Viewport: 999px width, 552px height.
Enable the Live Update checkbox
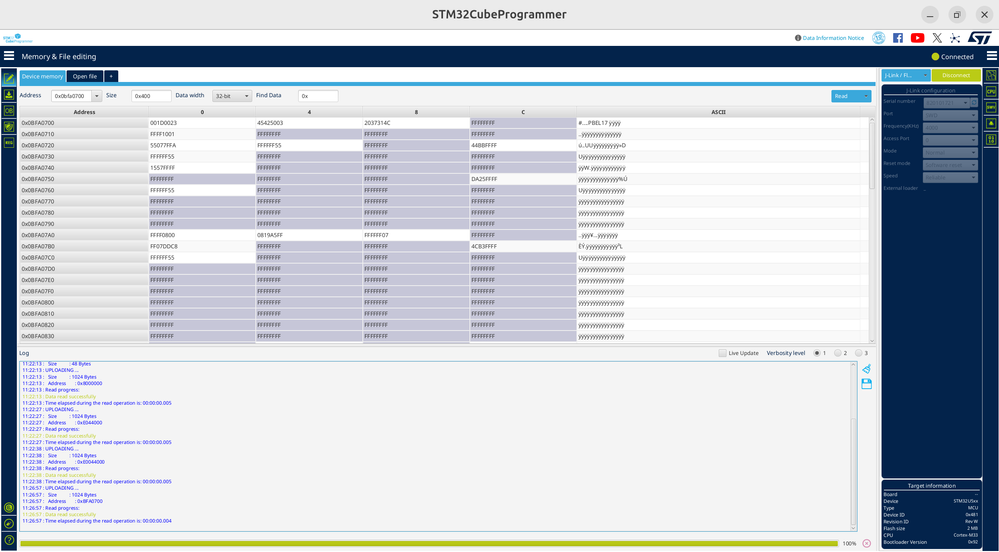click(x=722, y=353)
